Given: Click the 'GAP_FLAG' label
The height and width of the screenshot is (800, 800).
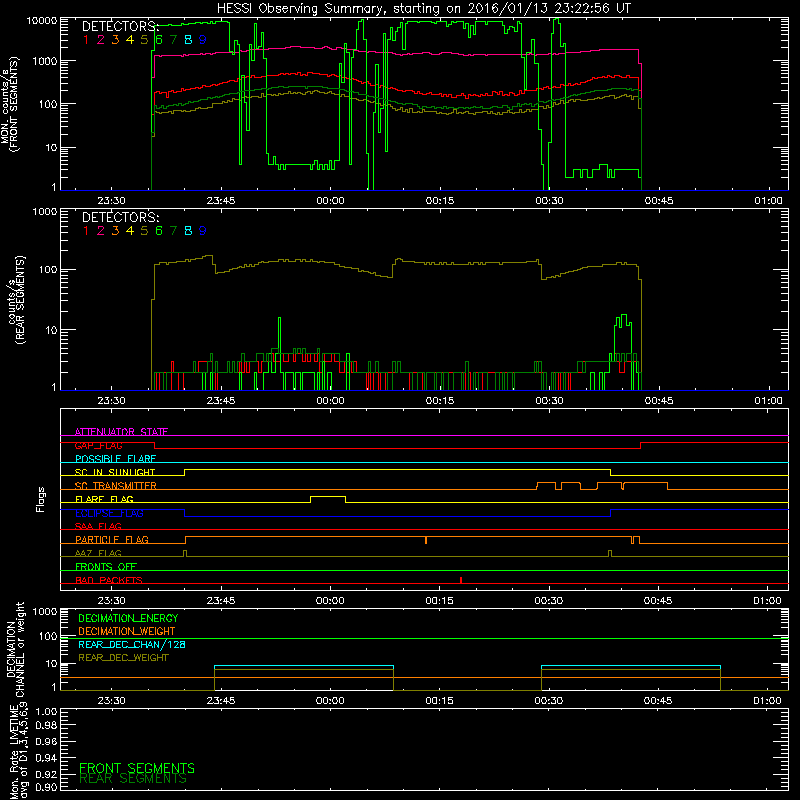Looking at the screenshot, I should pyautogui.click(x=98, y=445).
